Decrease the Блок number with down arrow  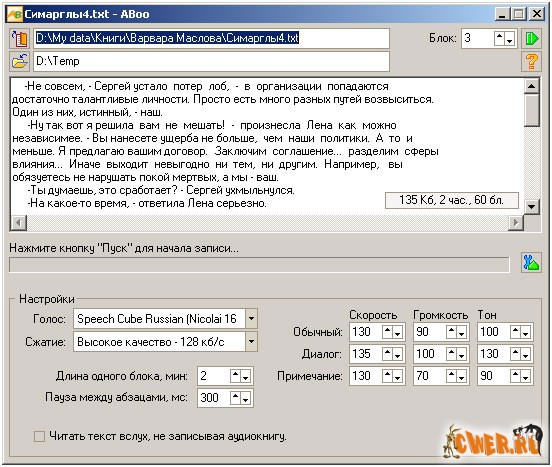coord(509,38)
